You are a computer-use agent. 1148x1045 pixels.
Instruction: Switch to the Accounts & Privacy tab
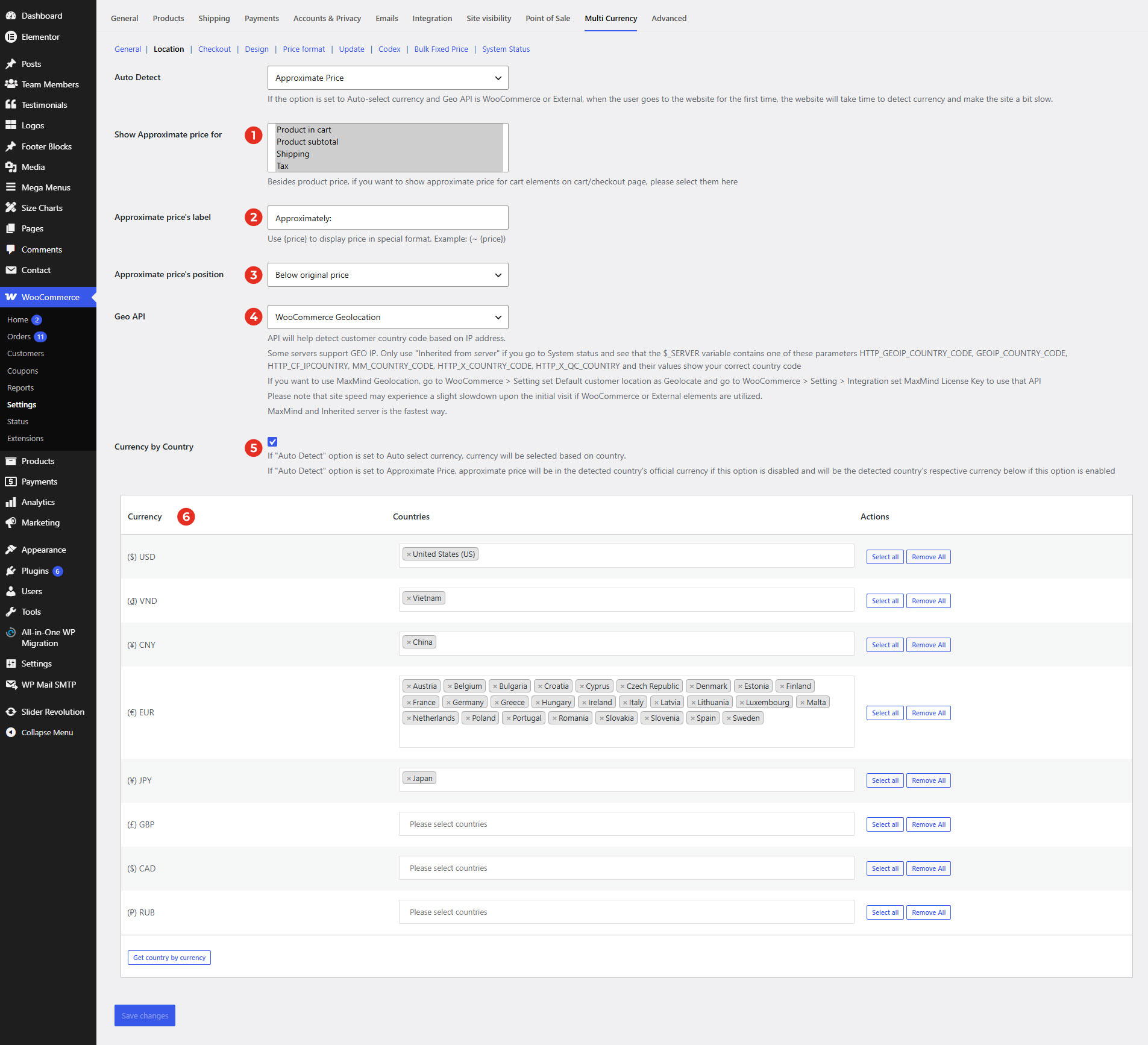pyautogui.click(x=327, y=18)
